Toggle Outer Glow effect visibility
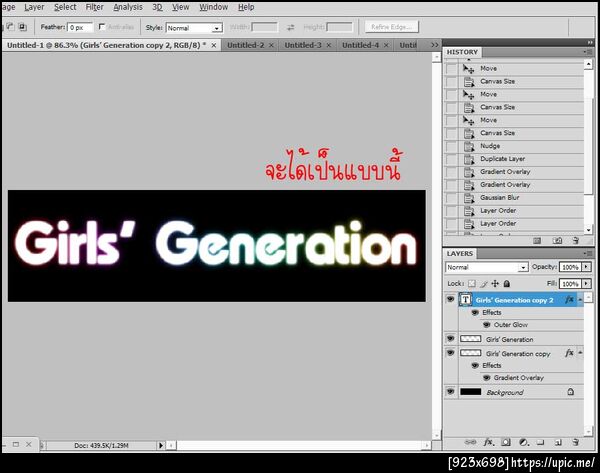Screen dimensions: 600x473 click(486, 325)
